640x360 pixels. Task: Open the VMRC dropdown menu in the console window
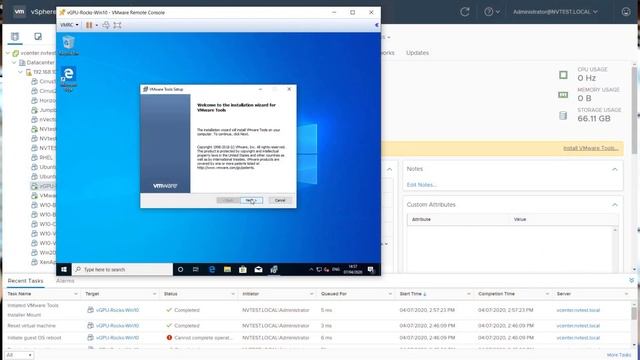click(69, 25)
